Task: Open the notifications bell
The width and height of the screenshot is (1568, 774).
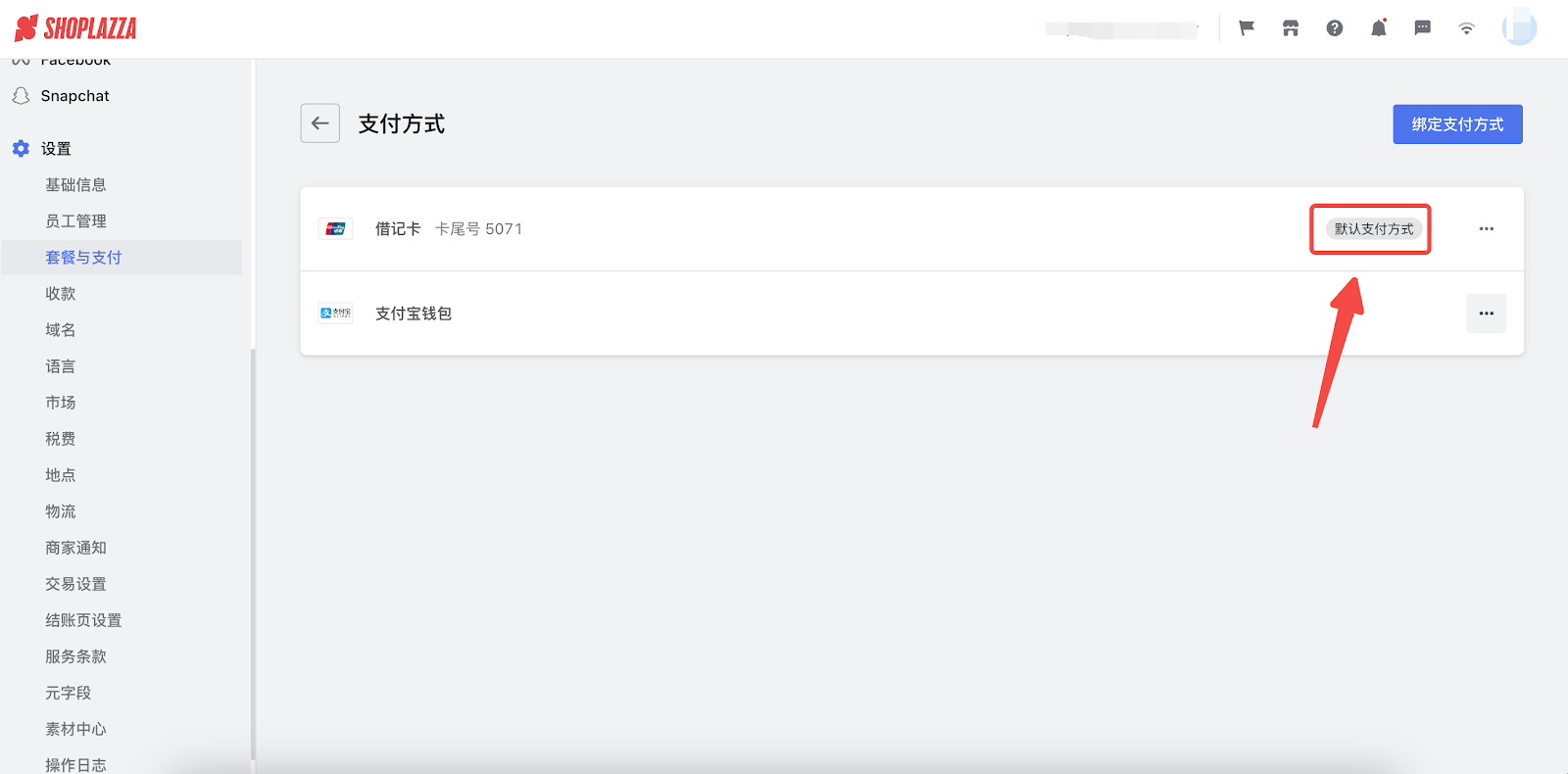Action: (1379, 28)
